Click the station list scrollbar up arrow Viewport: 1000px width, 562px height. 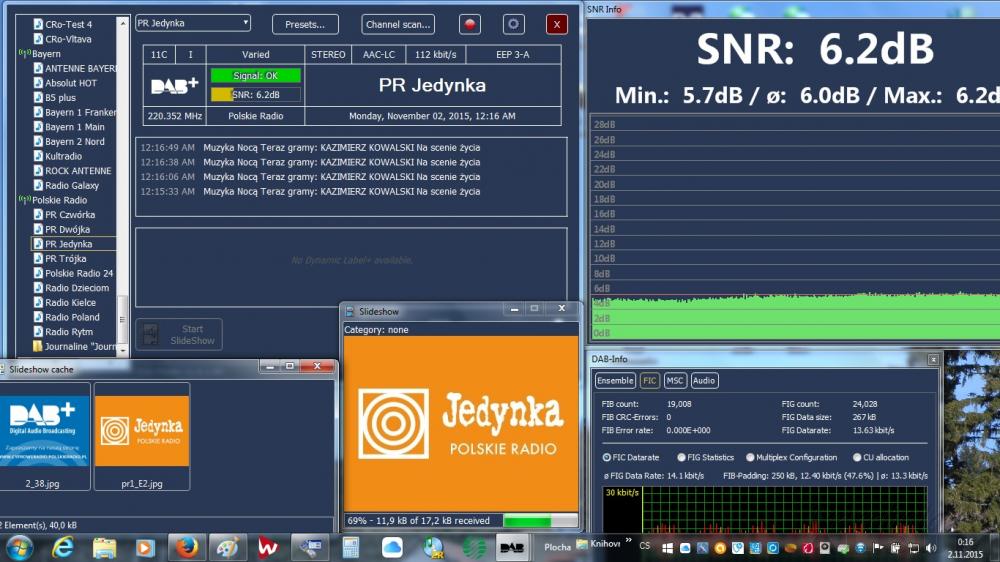tap(122, 23)
